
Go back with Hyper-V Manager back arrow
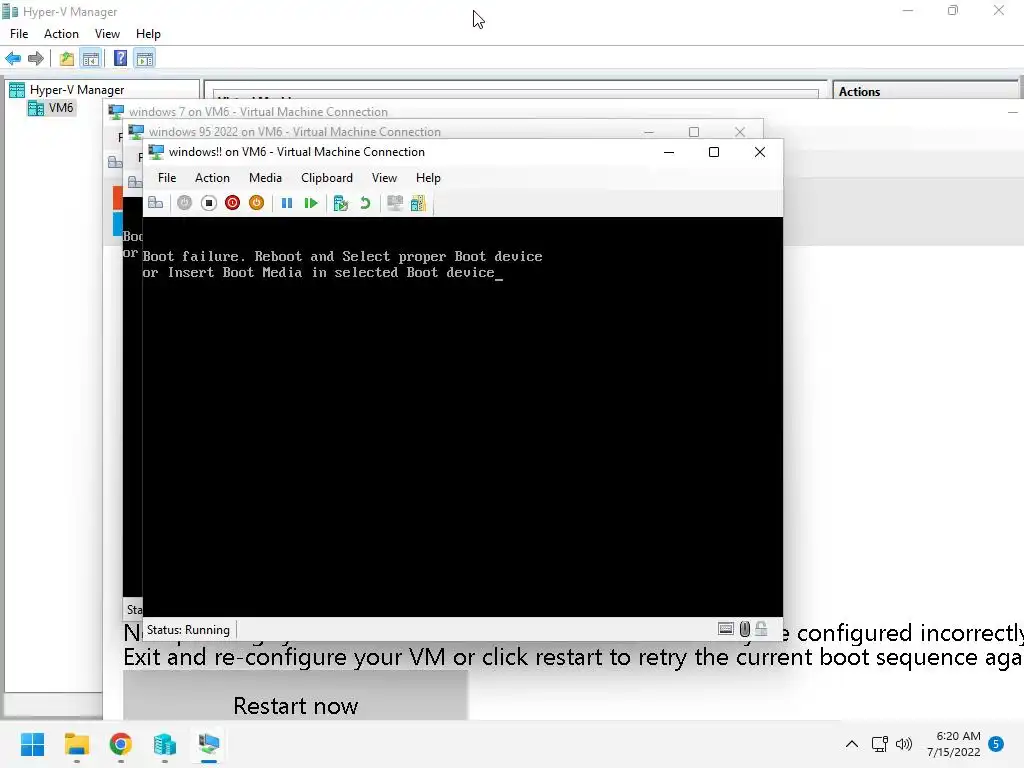pos(13,59)
